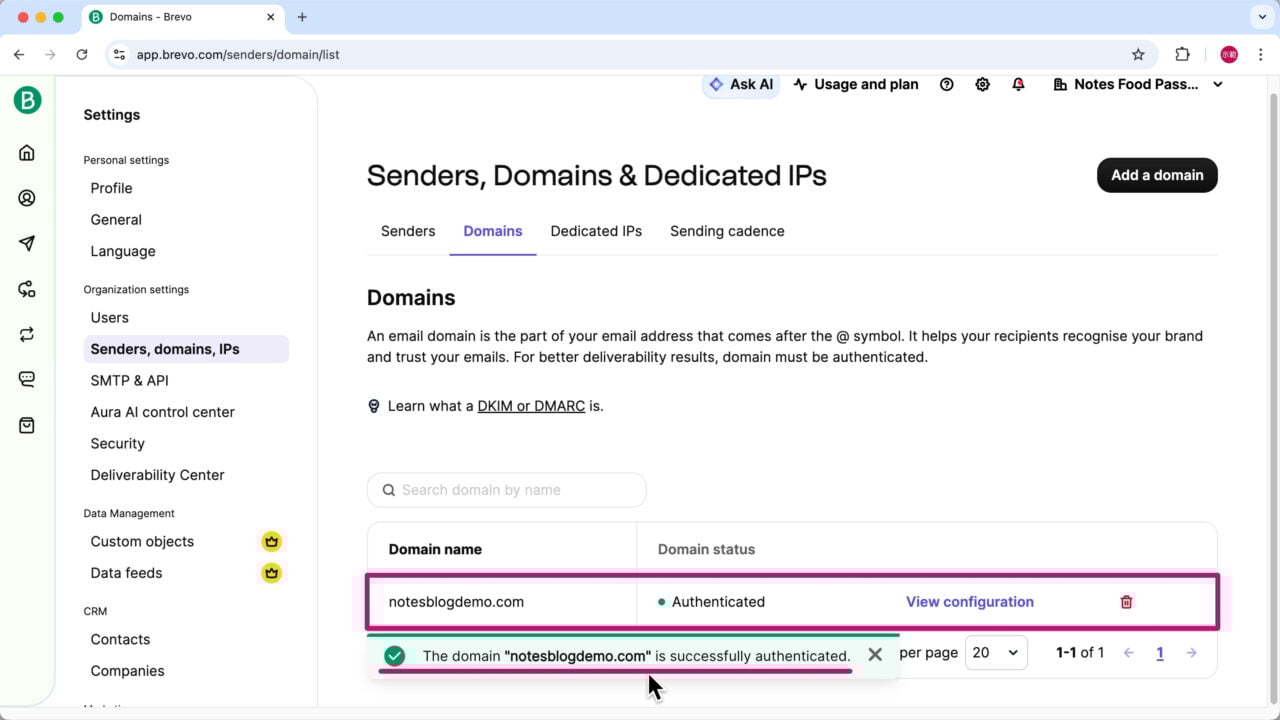Switch to the Dedicated IPs tab

point(596,231)
